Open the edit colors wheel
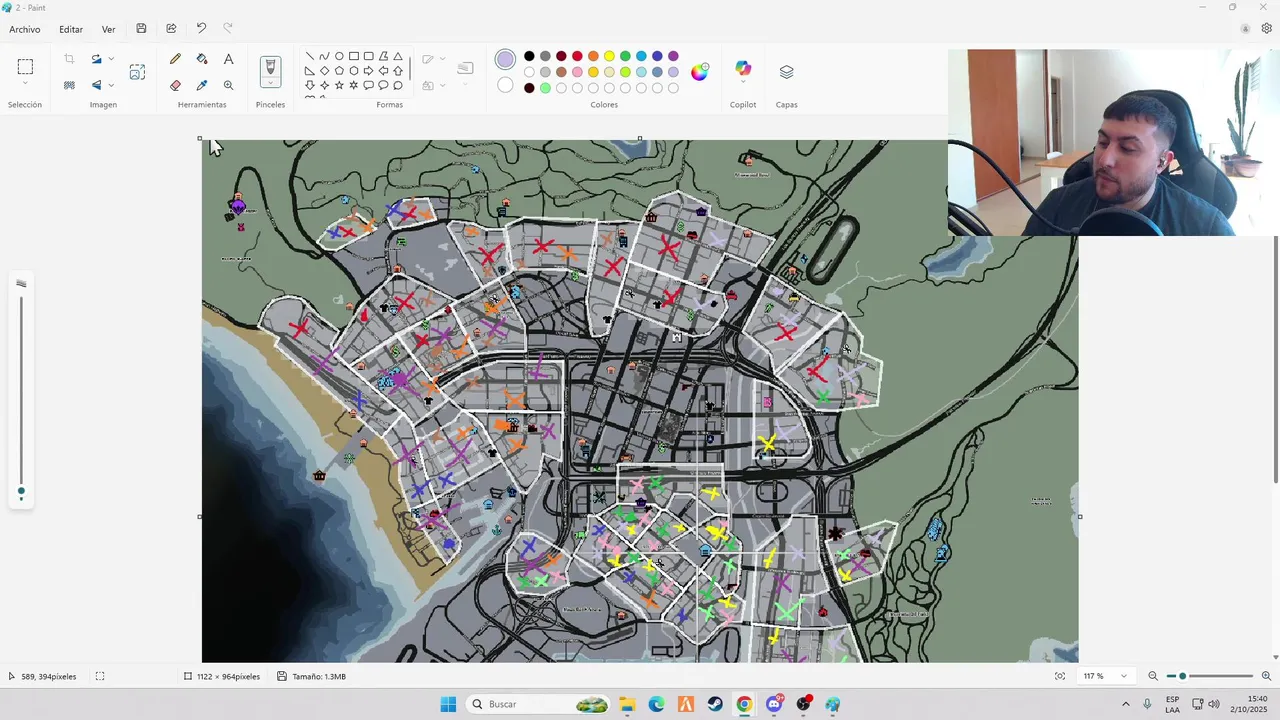 click(x=700, y=72)
